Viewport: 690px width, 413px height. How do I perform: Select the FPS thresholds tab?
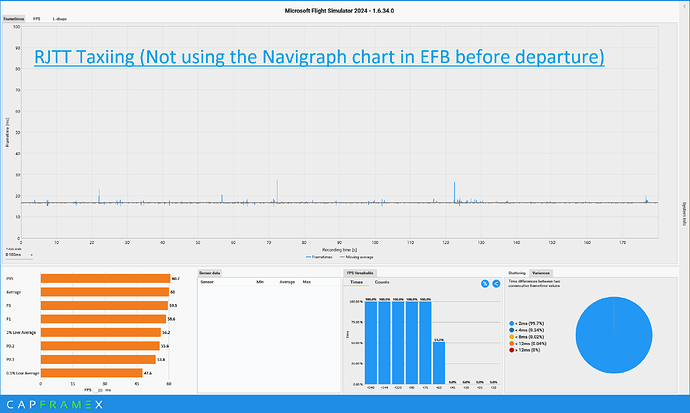click(360, 273)
